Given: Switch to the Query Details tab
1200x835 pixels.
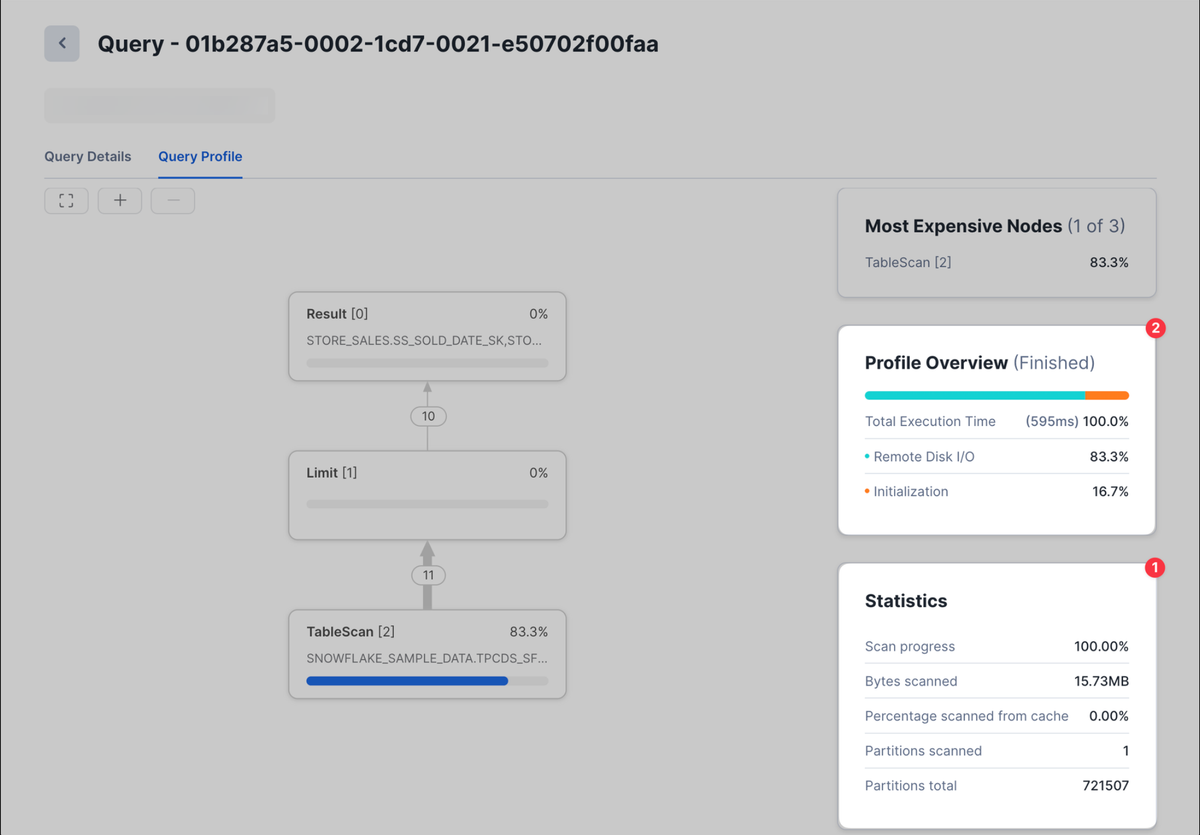Looking at the screenshot, I should (x=88, y=157).
